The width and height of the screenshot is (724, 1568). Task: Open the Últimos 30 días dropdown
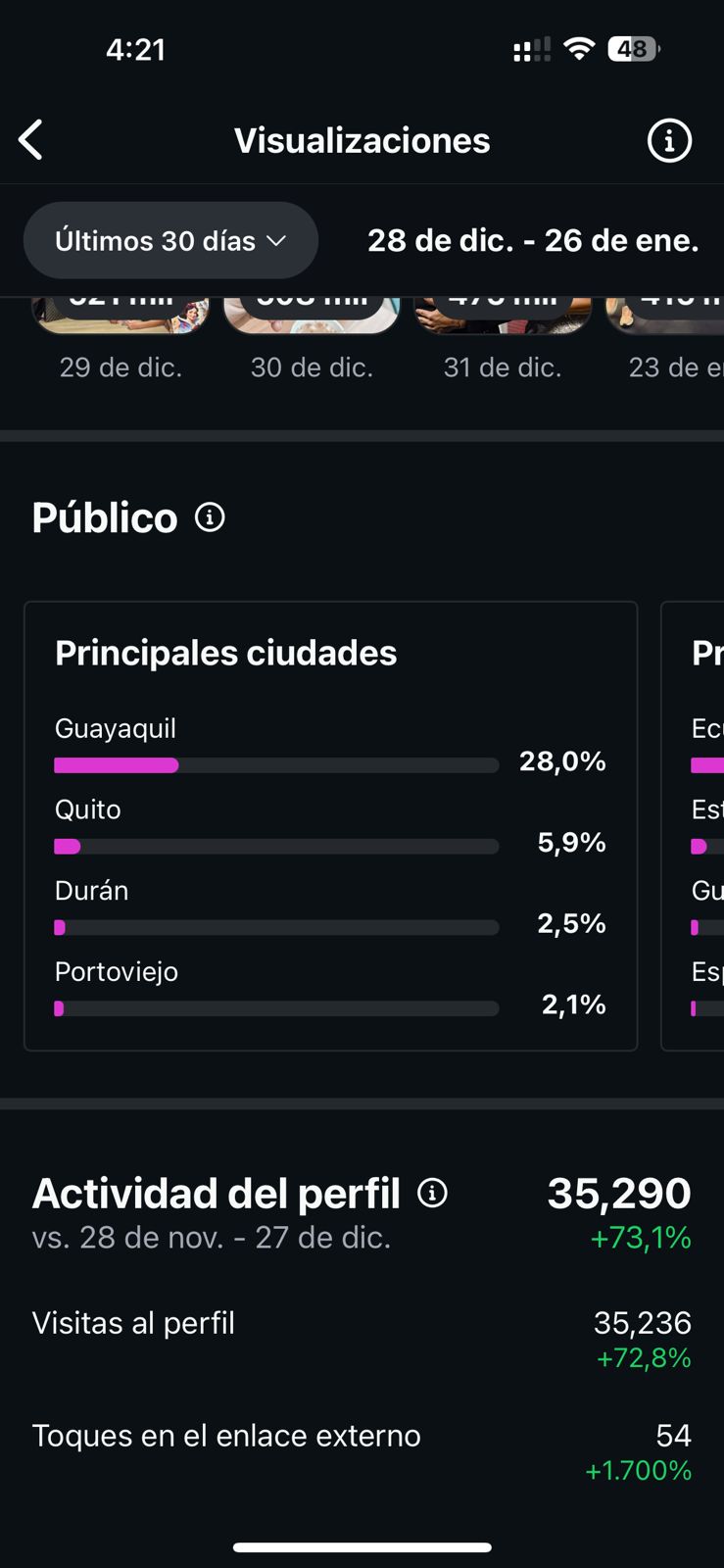pos(170,240)
